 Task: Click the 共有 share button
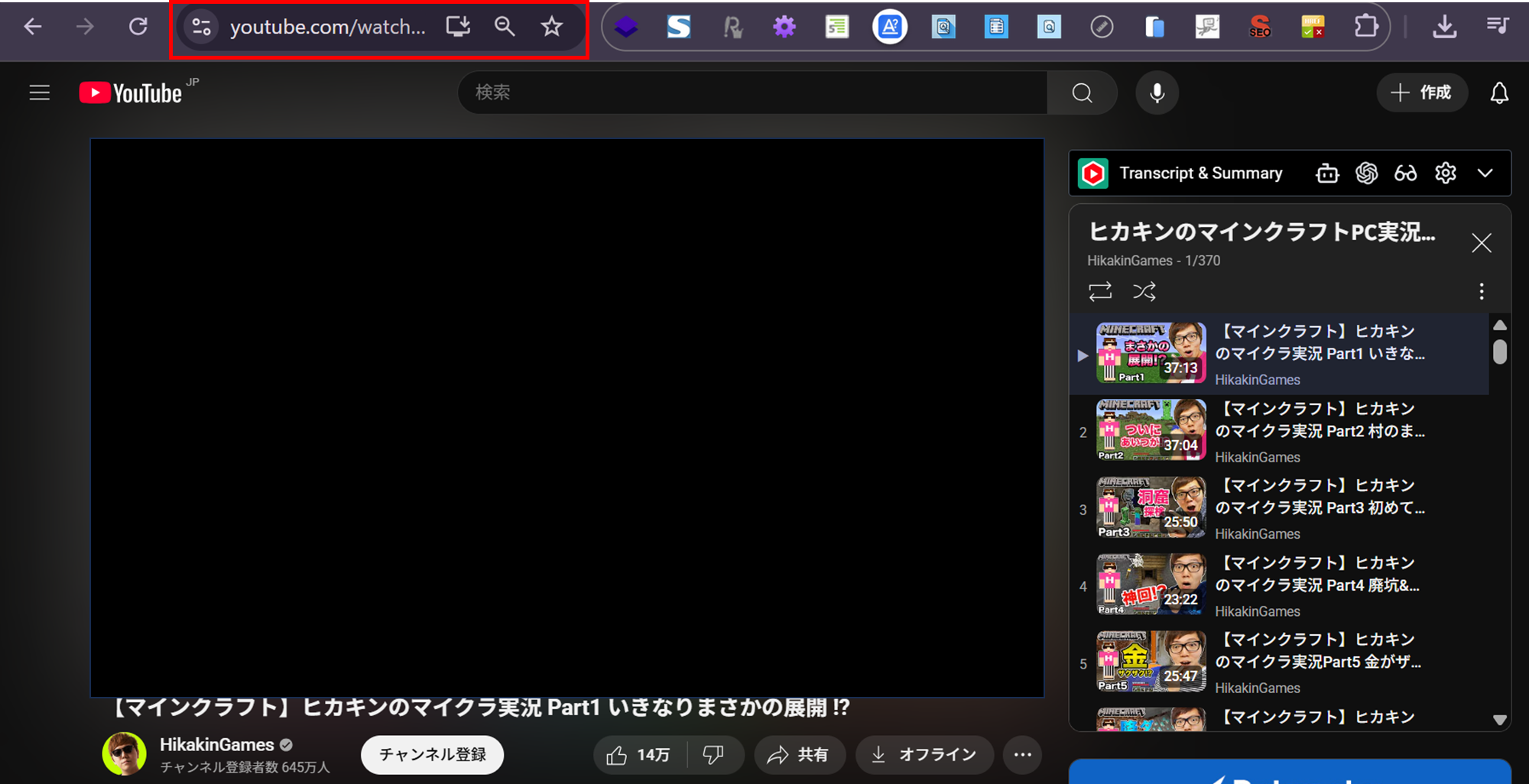click(x=800, y=755)
